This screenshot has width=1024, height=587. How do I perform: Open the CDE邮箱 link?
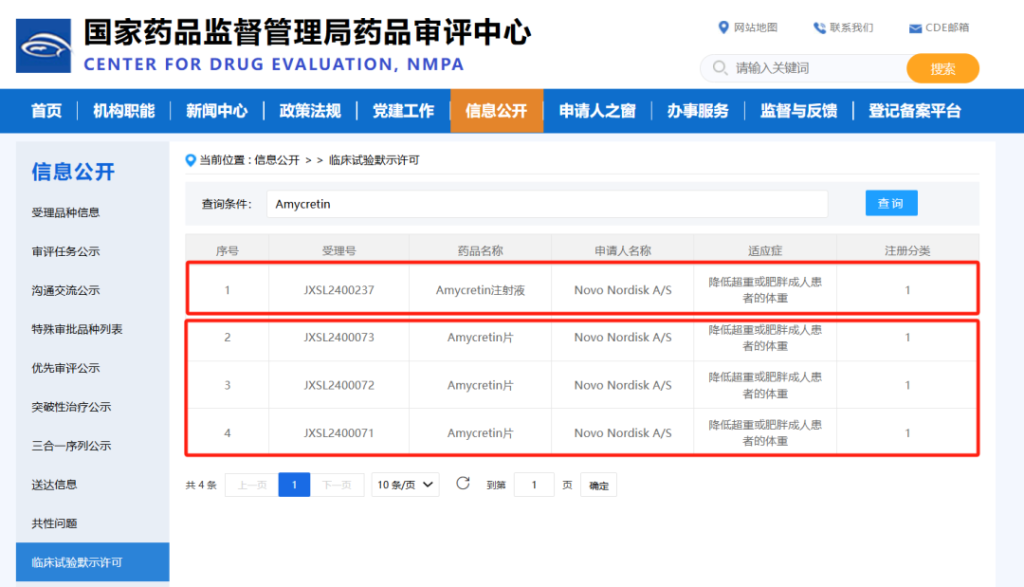point(947,27)
